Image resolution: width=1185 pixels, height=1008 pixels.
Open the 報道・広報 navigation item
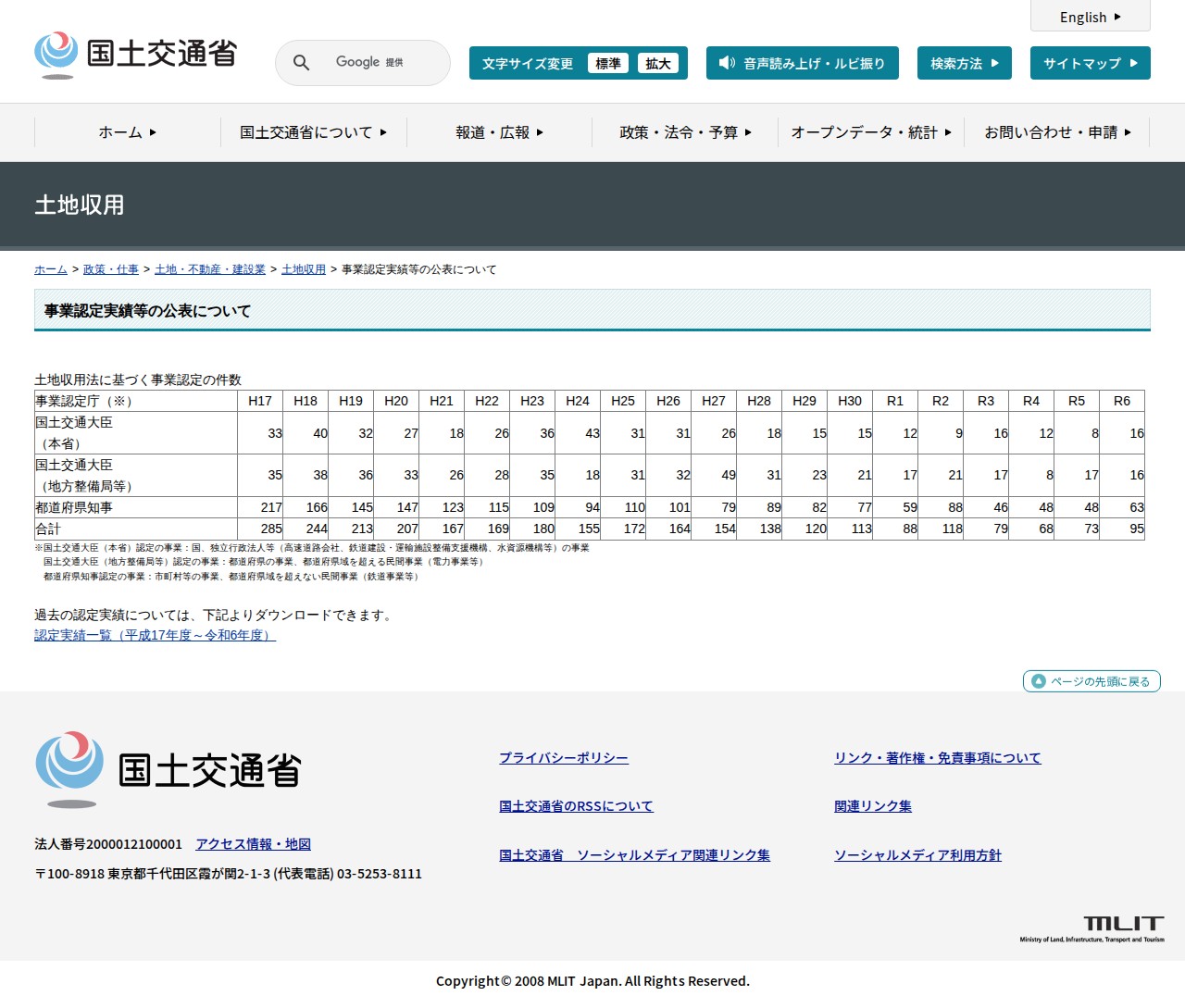(x=499, y=132)
